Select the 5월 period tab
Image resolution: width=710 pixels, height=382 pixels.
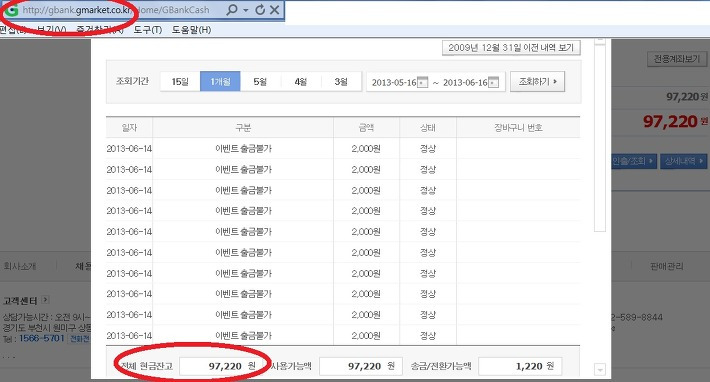pos(260,82)
